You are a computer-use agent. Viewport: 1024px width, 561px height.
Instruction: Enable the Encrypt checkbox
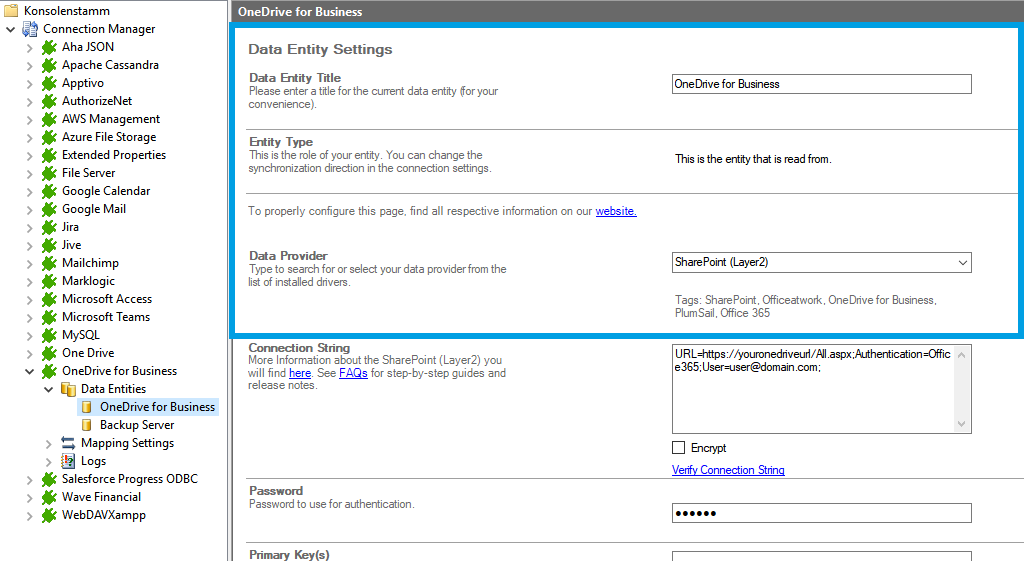coord(679,448)
